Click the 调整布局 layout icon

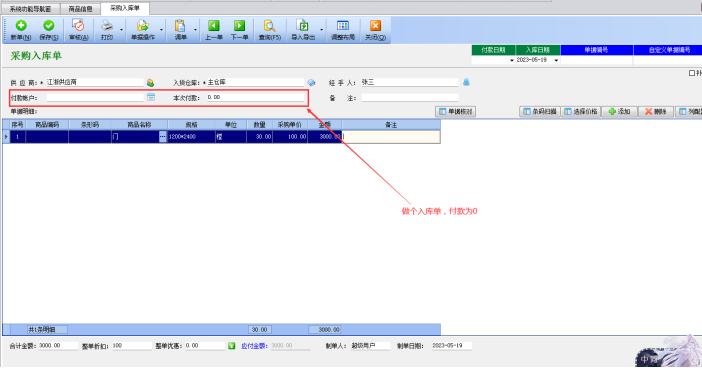tap(343, 26)
